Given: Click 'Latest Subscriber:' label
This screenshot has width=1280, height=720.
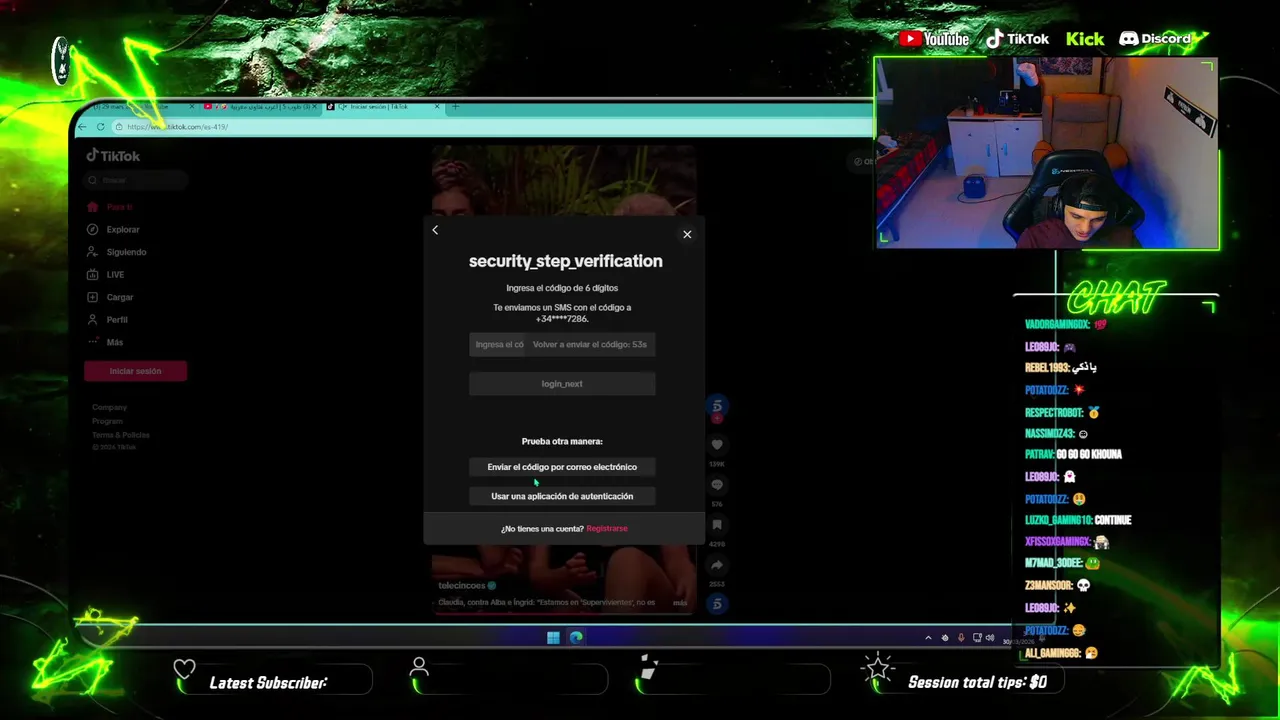Looking at the screenshot, I should pos(268,683).
